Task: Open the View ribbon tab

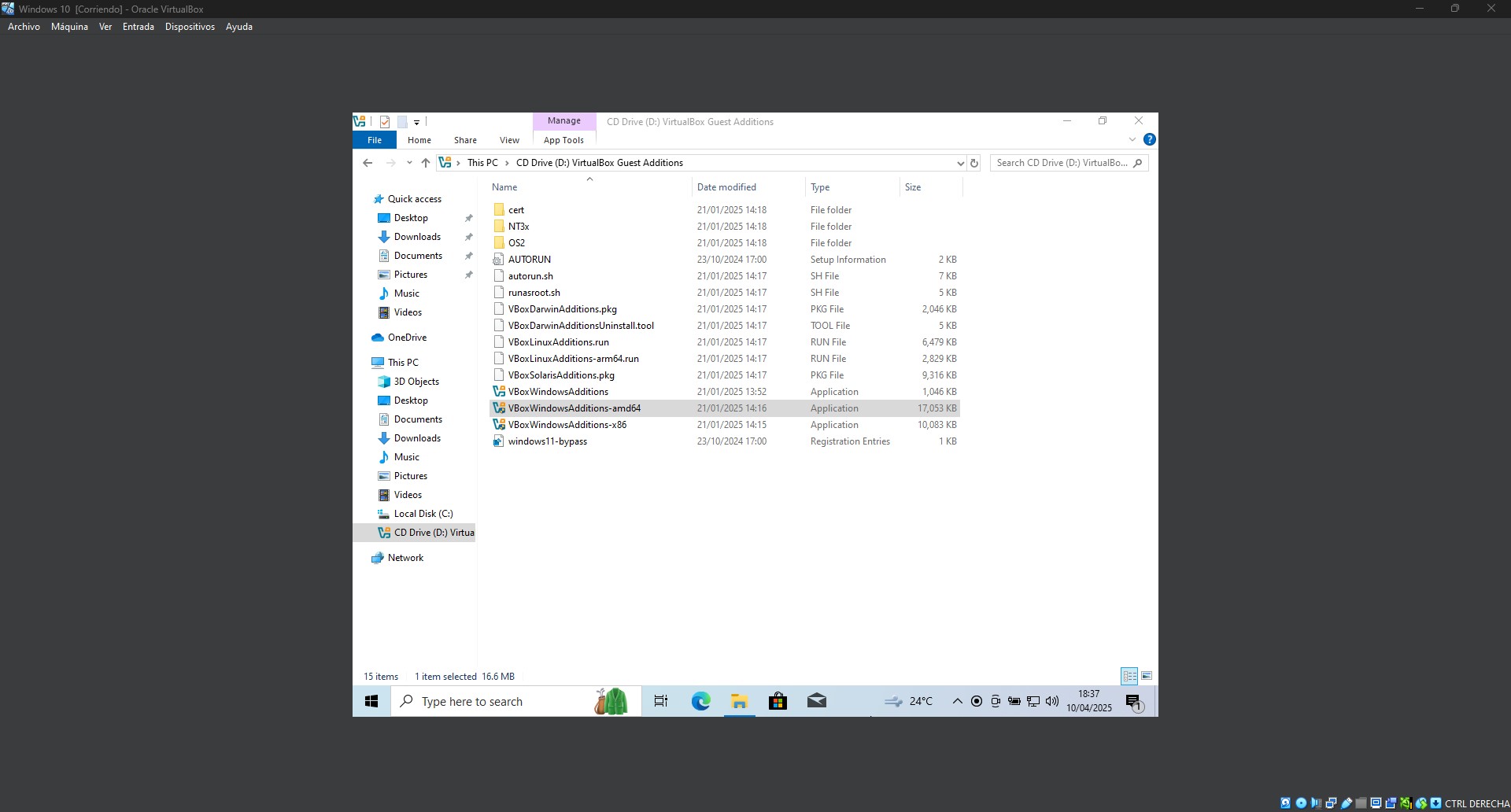Action: [x=509, y=140]
